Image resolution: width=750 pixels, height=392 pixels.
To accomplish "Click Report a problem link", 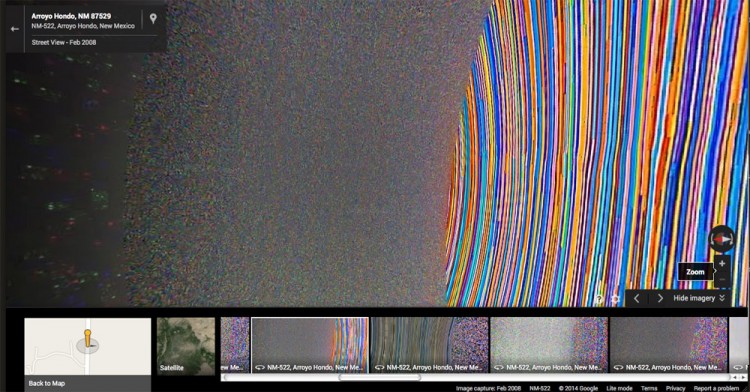I will coord(716,388).
